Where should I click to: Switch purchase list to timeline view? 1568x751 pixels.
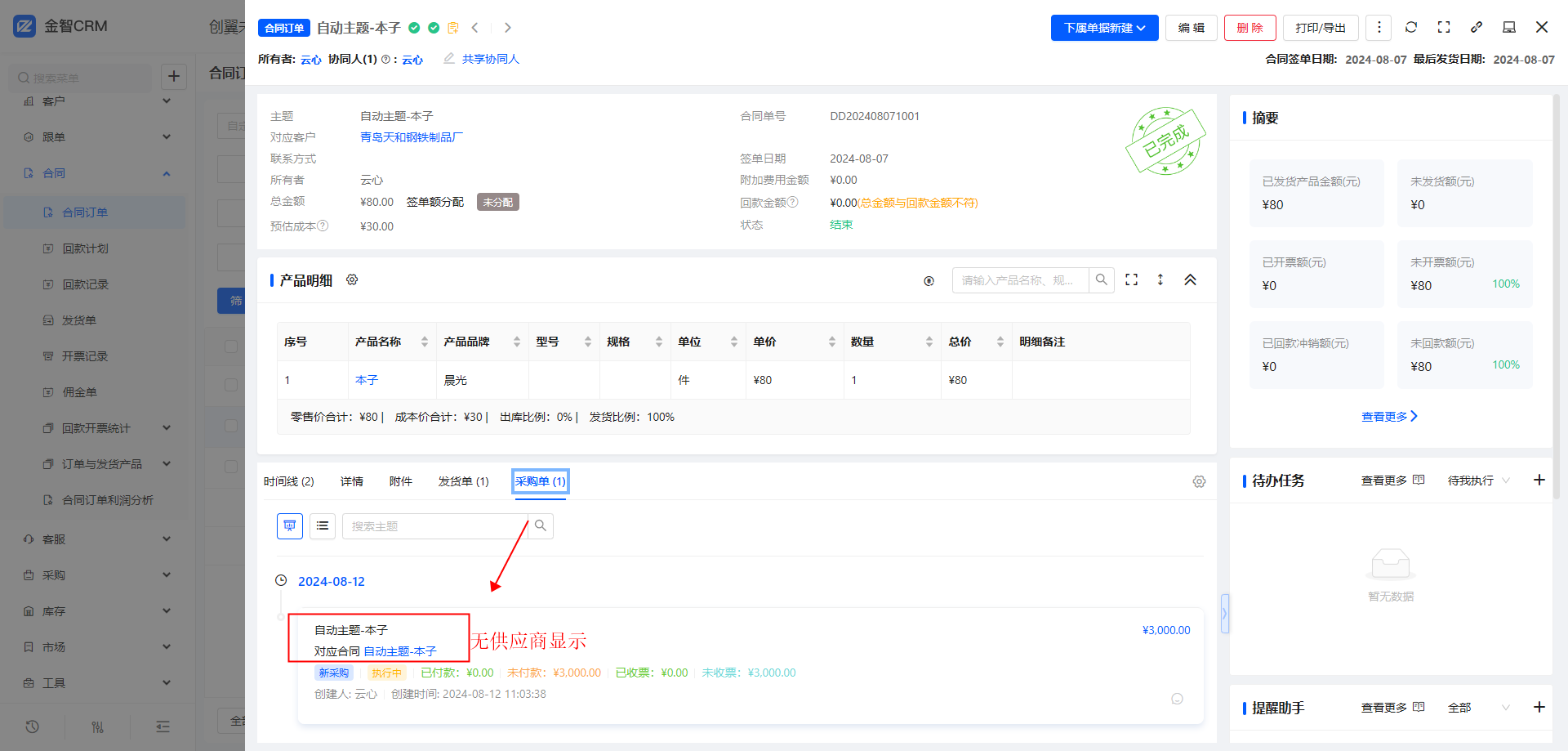point(290,526)
